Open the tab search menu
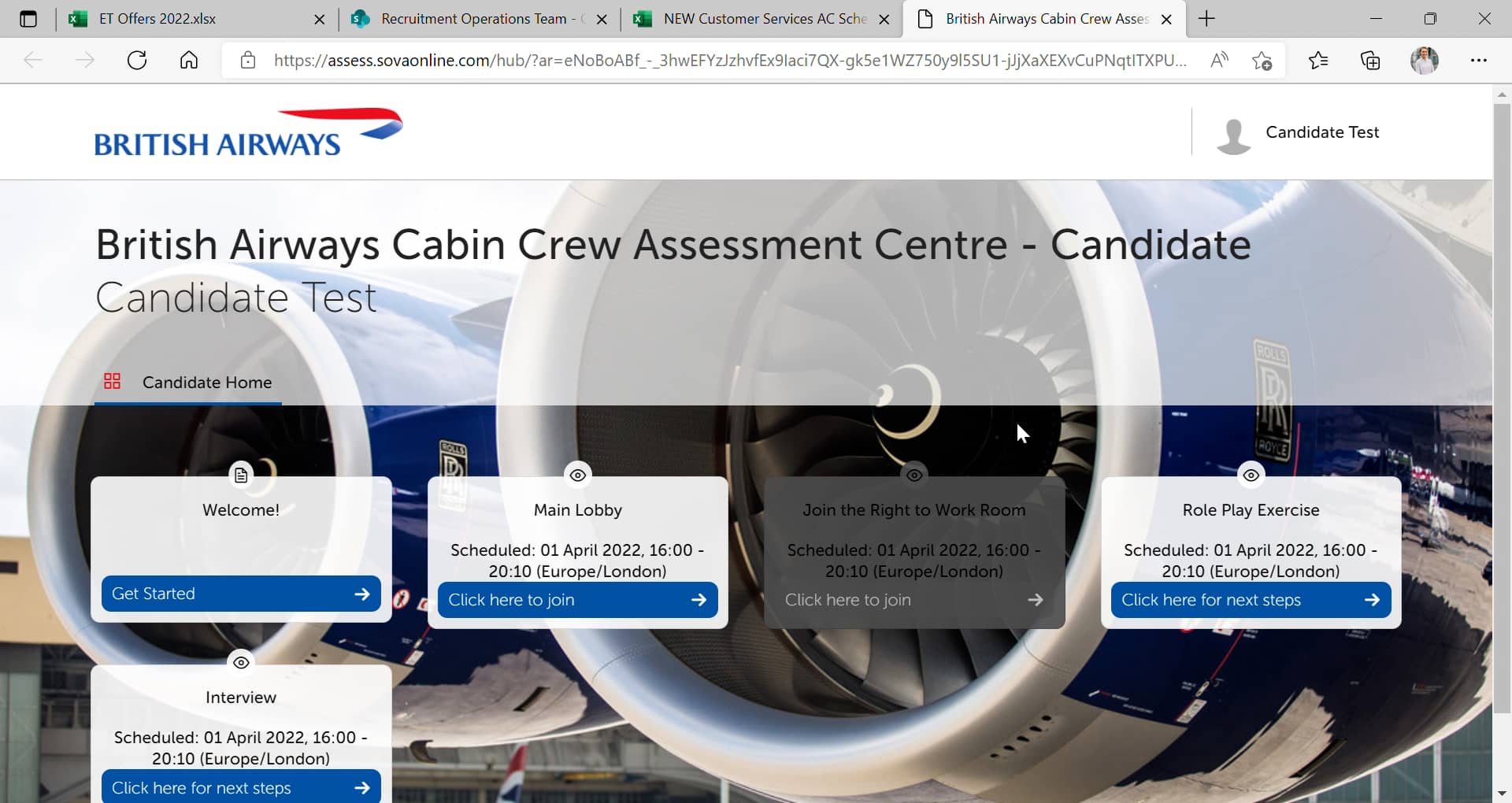Image resolution: width=1512 pixels, height=803 pixels. 28,18
